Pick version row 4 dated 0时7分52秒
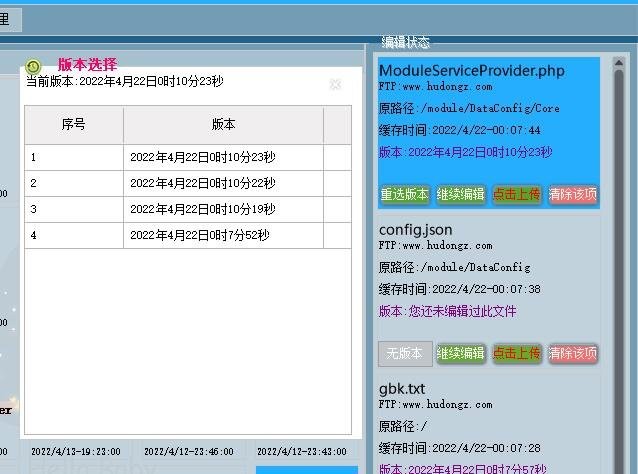 (x=188, y=235)
